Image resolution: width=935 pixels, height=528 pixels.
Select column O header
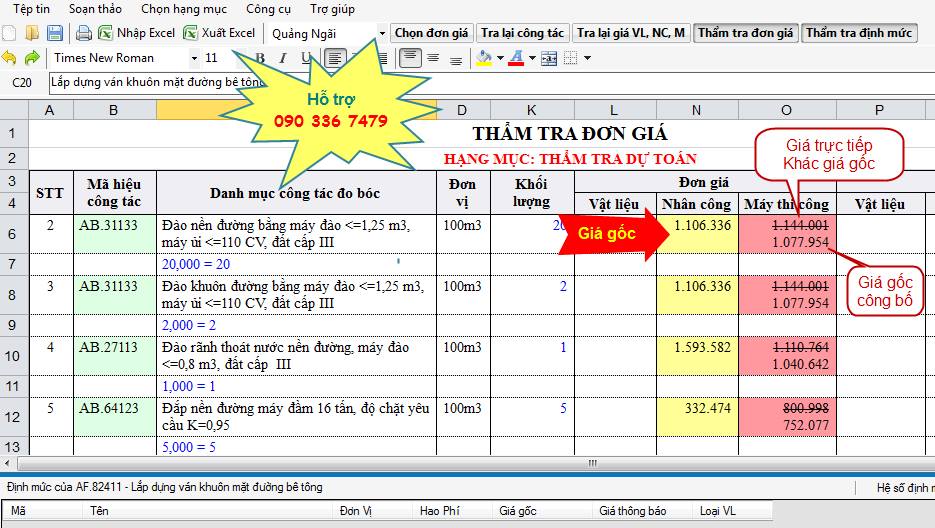(x=787, y=110)
